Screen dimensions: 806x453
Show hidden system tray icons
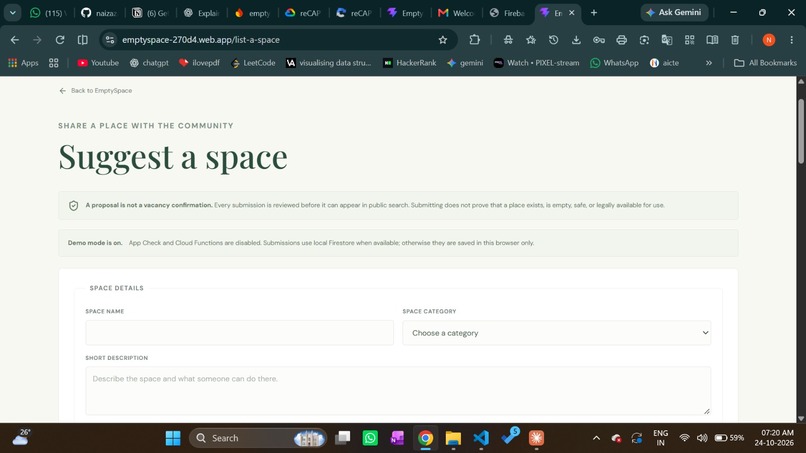click(596, 438)
